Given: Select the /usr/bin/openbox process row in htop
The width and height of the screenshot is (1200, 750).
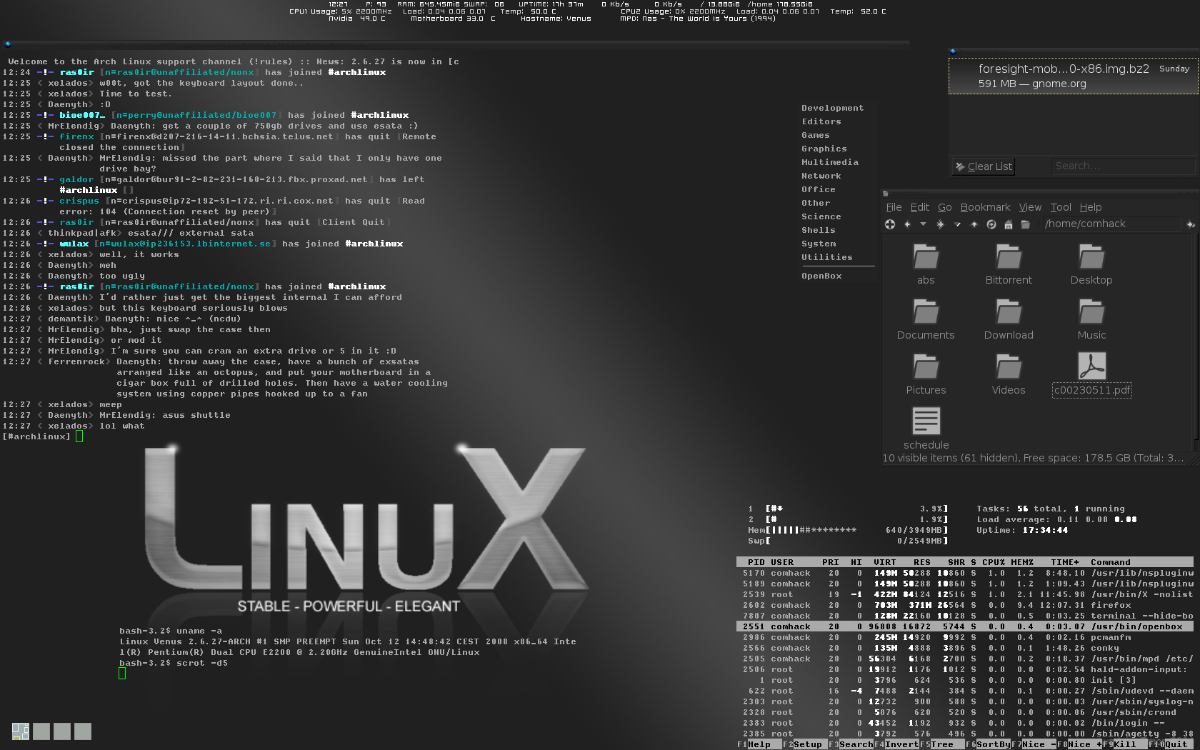Looking at the screenshot, I should (965, 626).
